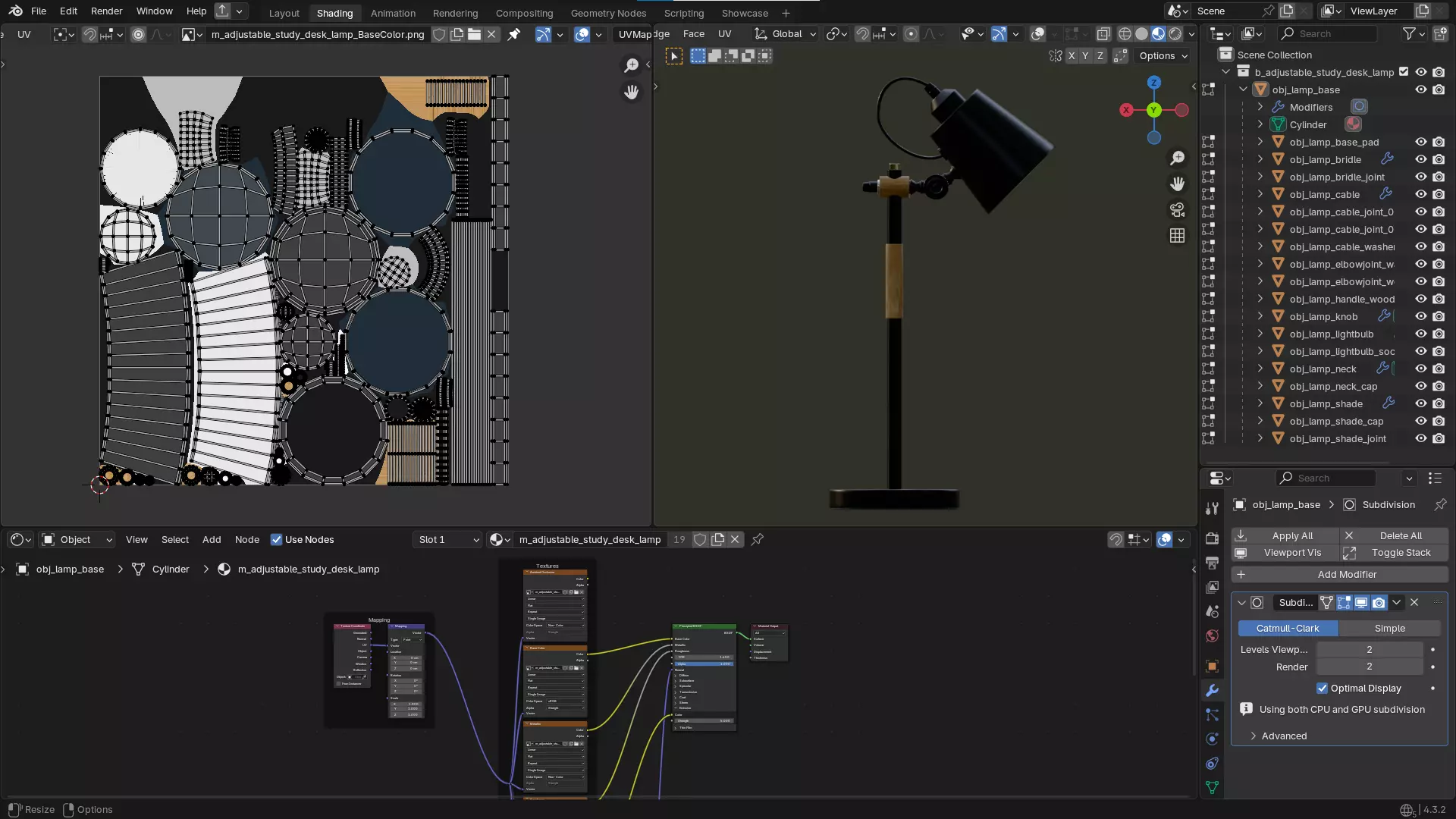This screenshot has width=1456, height=819.
Task: Open the Render menu
Action: 106,11
